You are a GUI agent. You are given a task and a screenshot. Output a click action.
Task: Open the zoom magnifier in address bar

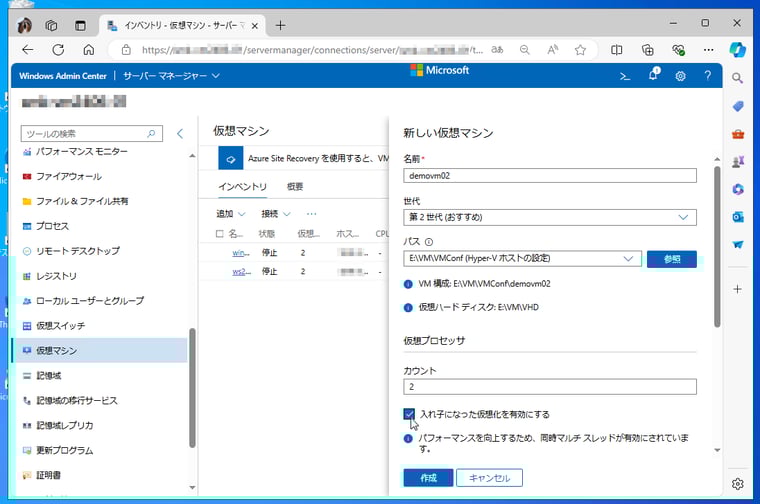coord(524,49)
